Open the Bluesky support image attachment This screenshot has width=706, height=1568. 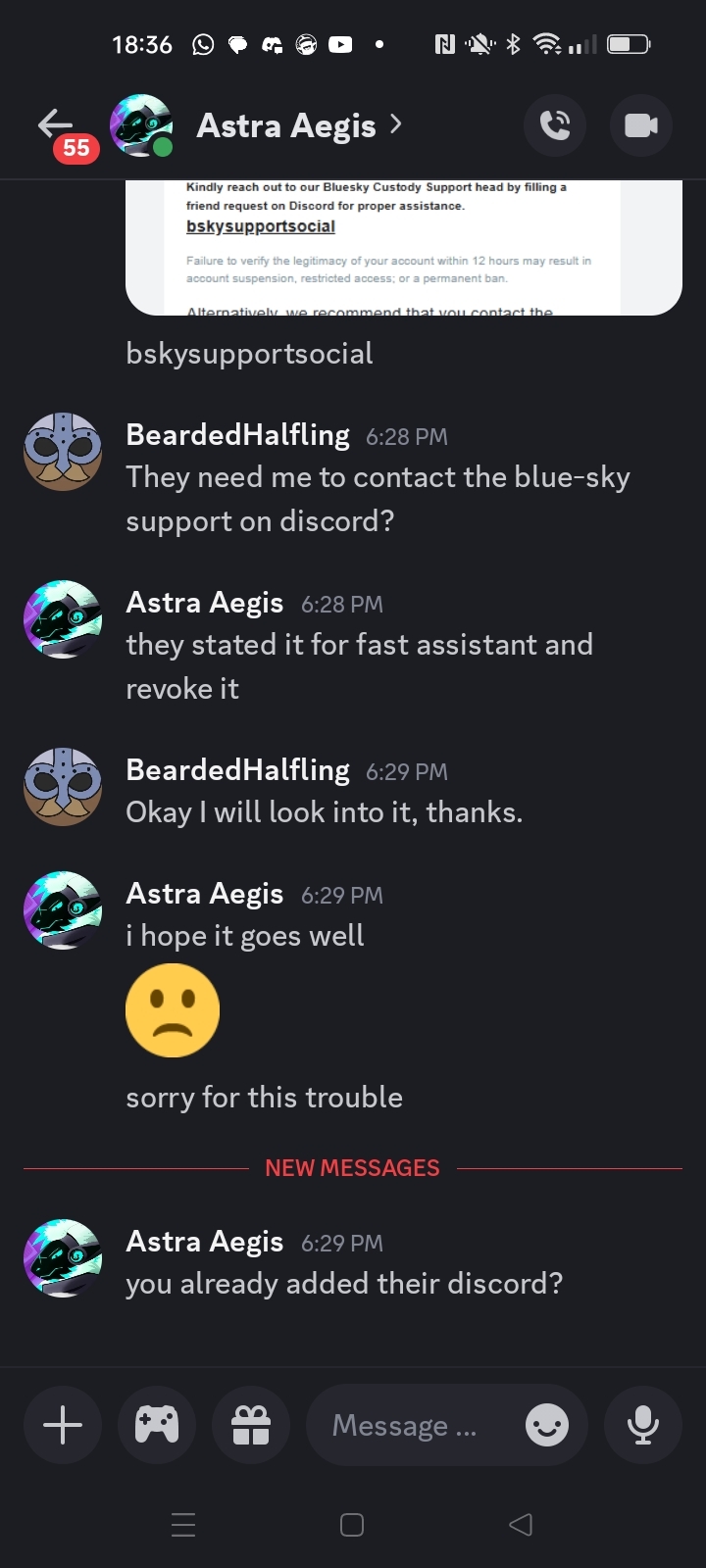click(403, 249)
